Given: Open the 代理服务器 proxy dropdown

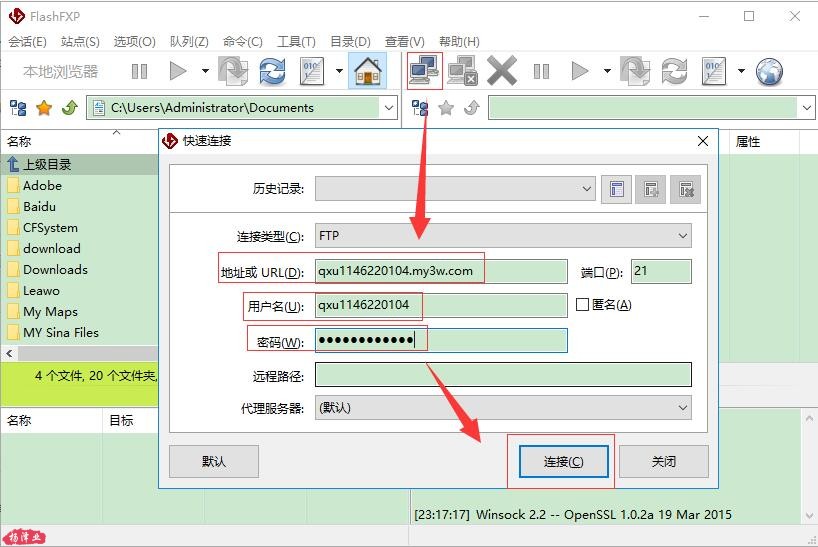Looking at the screenshot, I should click(503, 407).
